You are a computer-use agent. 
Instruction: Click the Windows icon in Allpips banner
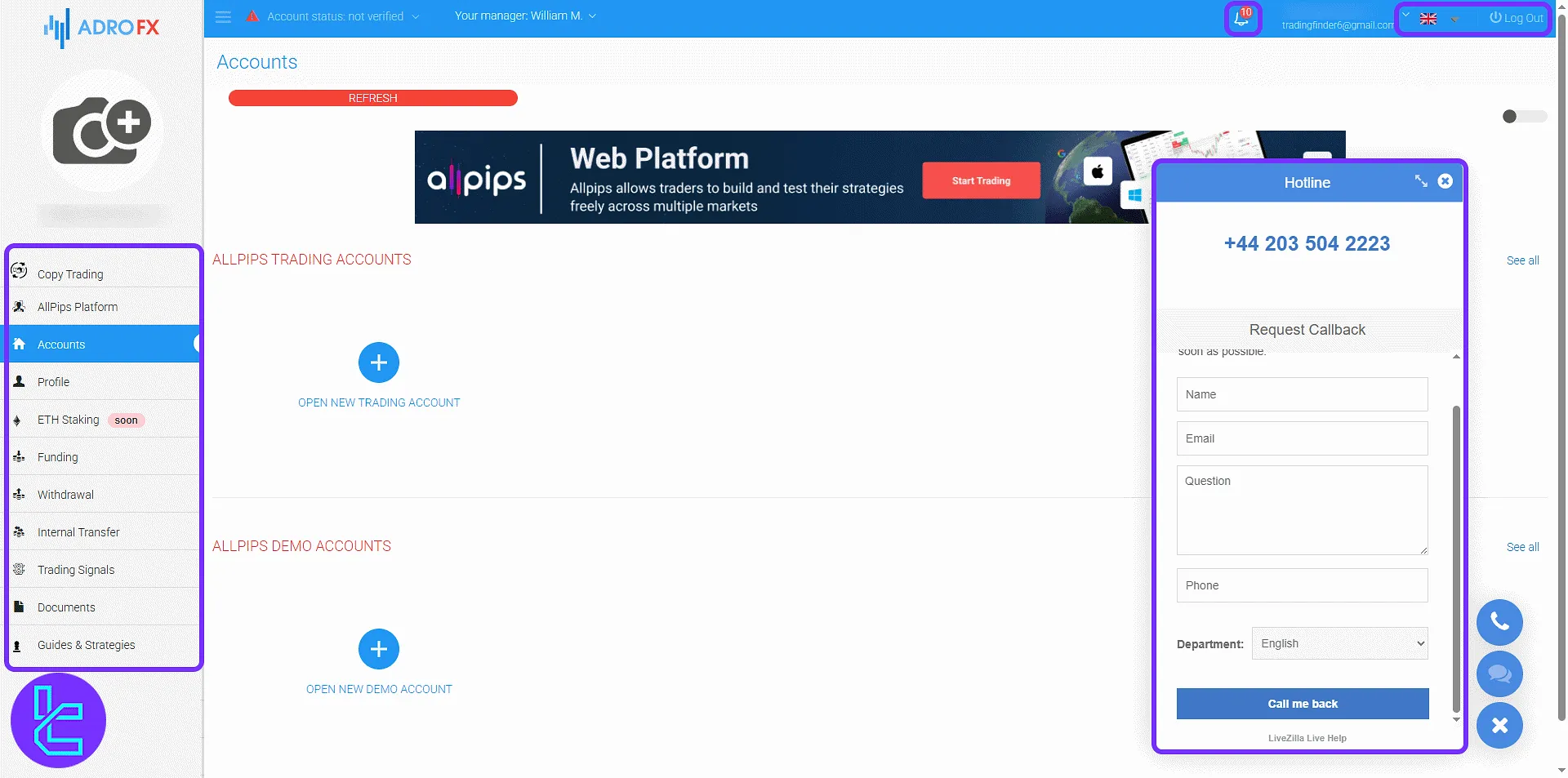tap(1134, 195)
